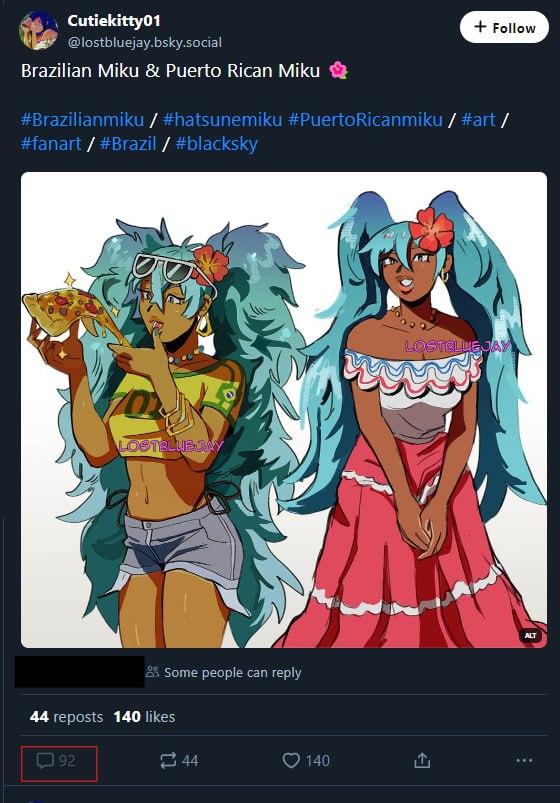Open the #Brazilianmiku hashtag
This screenshot has height=803, width=560.
(82, 119)
